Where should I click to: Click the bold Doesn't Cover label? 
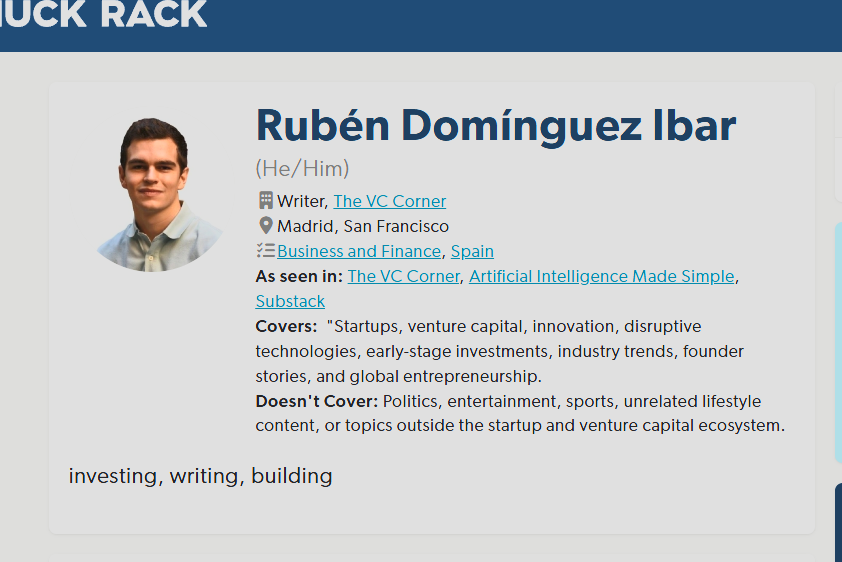[317, 401]
